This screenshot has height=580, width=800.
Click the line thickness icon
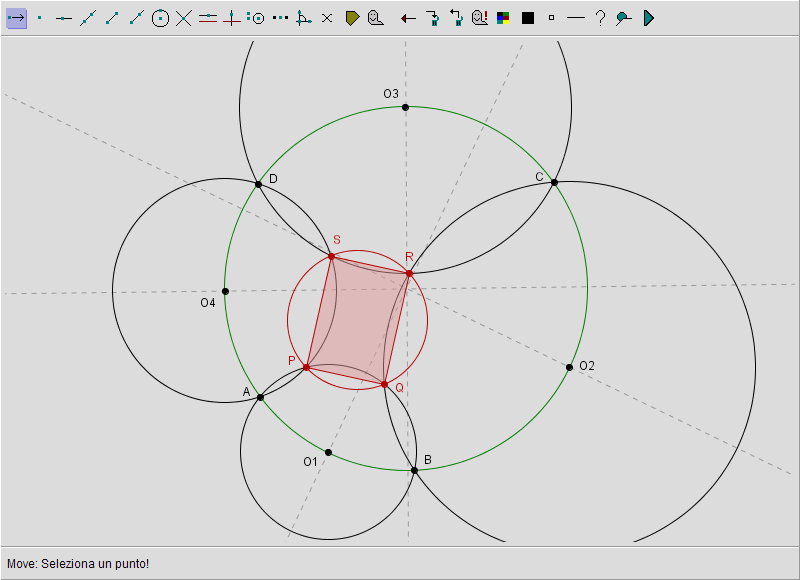tap(576, 18)
